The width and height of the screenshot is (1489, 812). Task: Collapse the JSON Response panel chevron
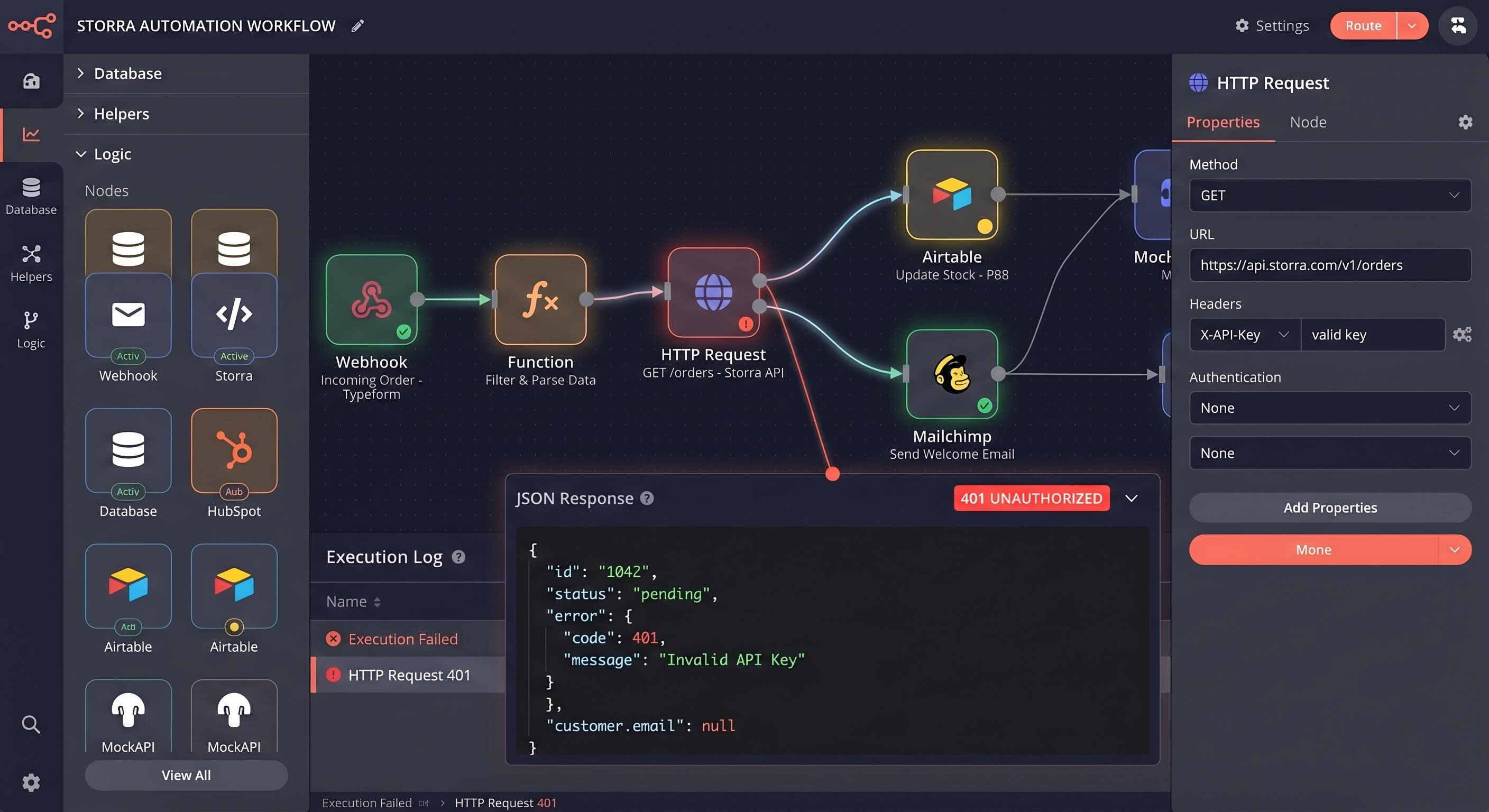click(1131, 498)
